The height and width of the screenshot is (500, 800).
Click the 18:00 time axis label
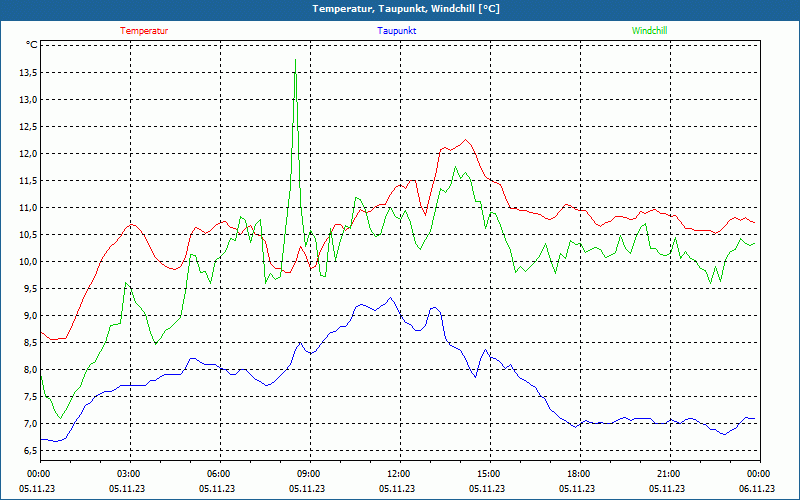580,474
